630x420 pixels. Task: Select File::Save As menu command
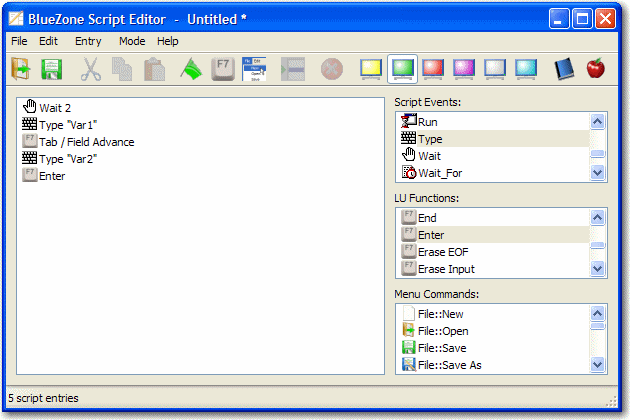[449, 365]
